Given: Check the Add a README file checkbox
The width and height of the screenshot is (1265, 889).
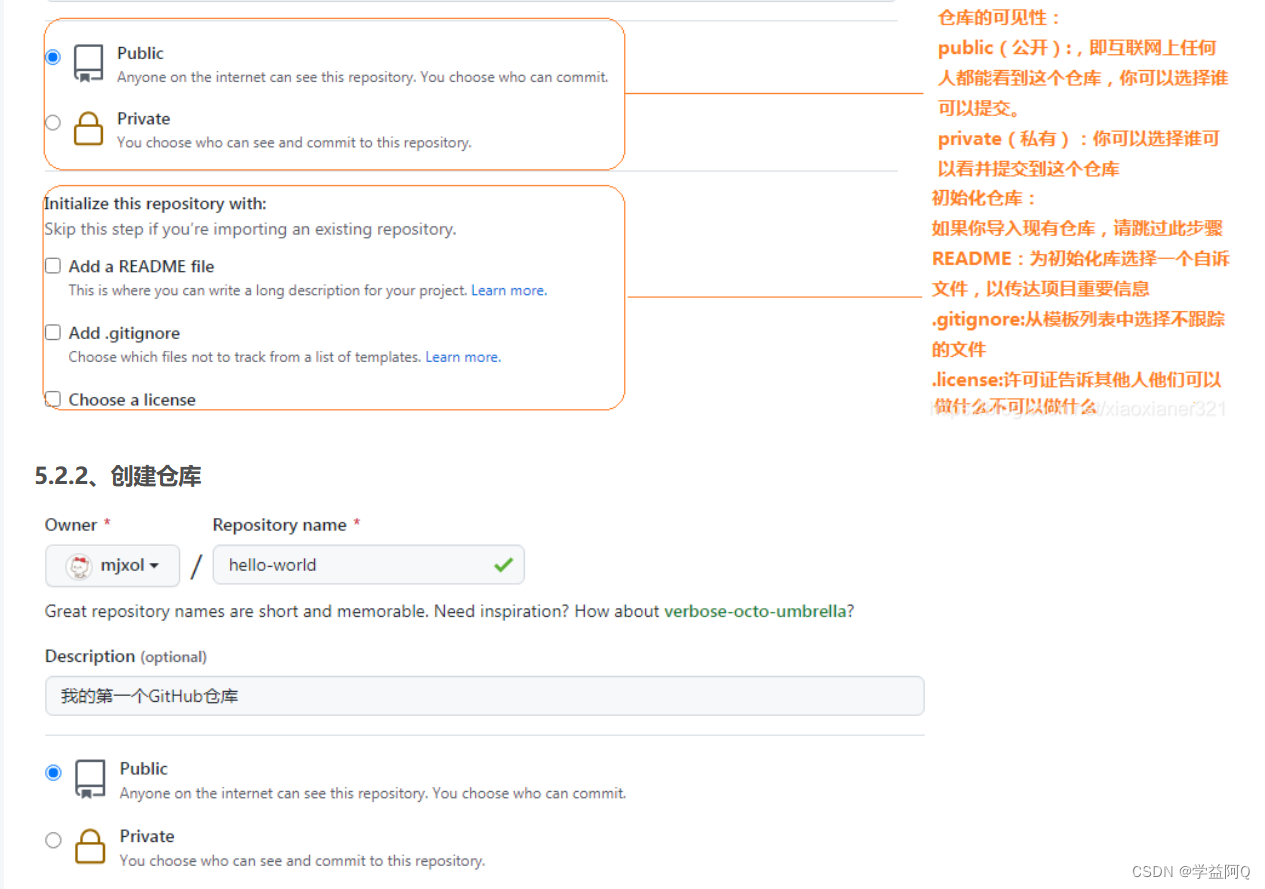Looking at the screenshot, I should [53, 266].
